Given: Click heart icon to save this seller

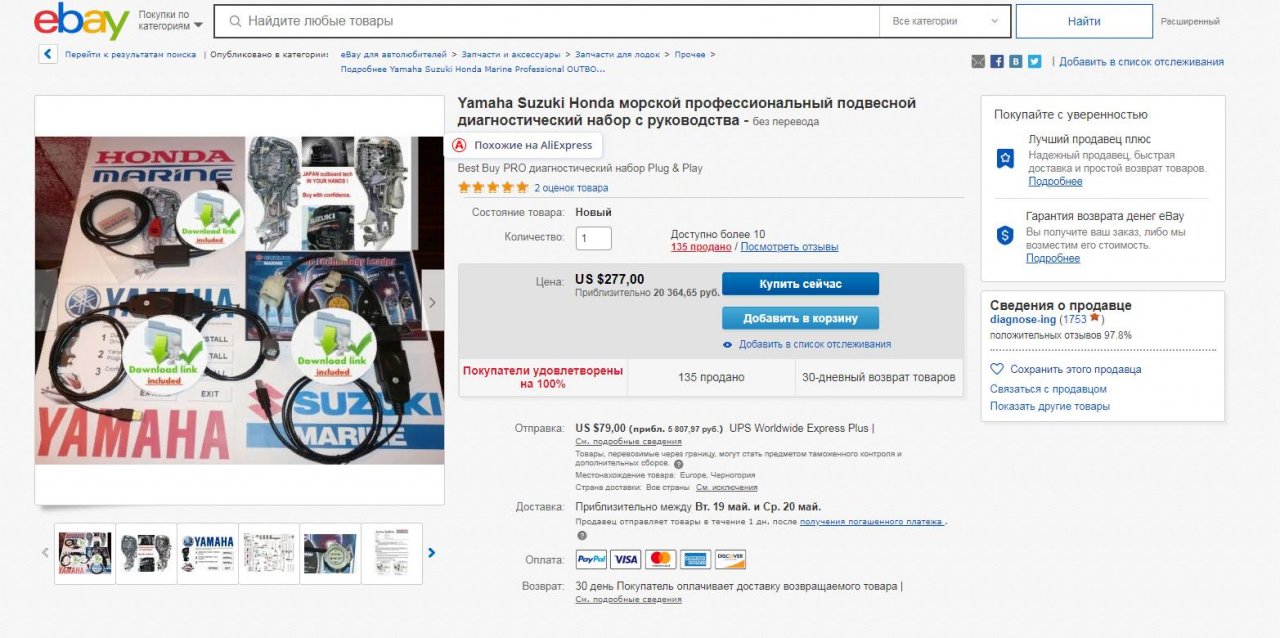Looking at the screenshot, I should point(997,369).
